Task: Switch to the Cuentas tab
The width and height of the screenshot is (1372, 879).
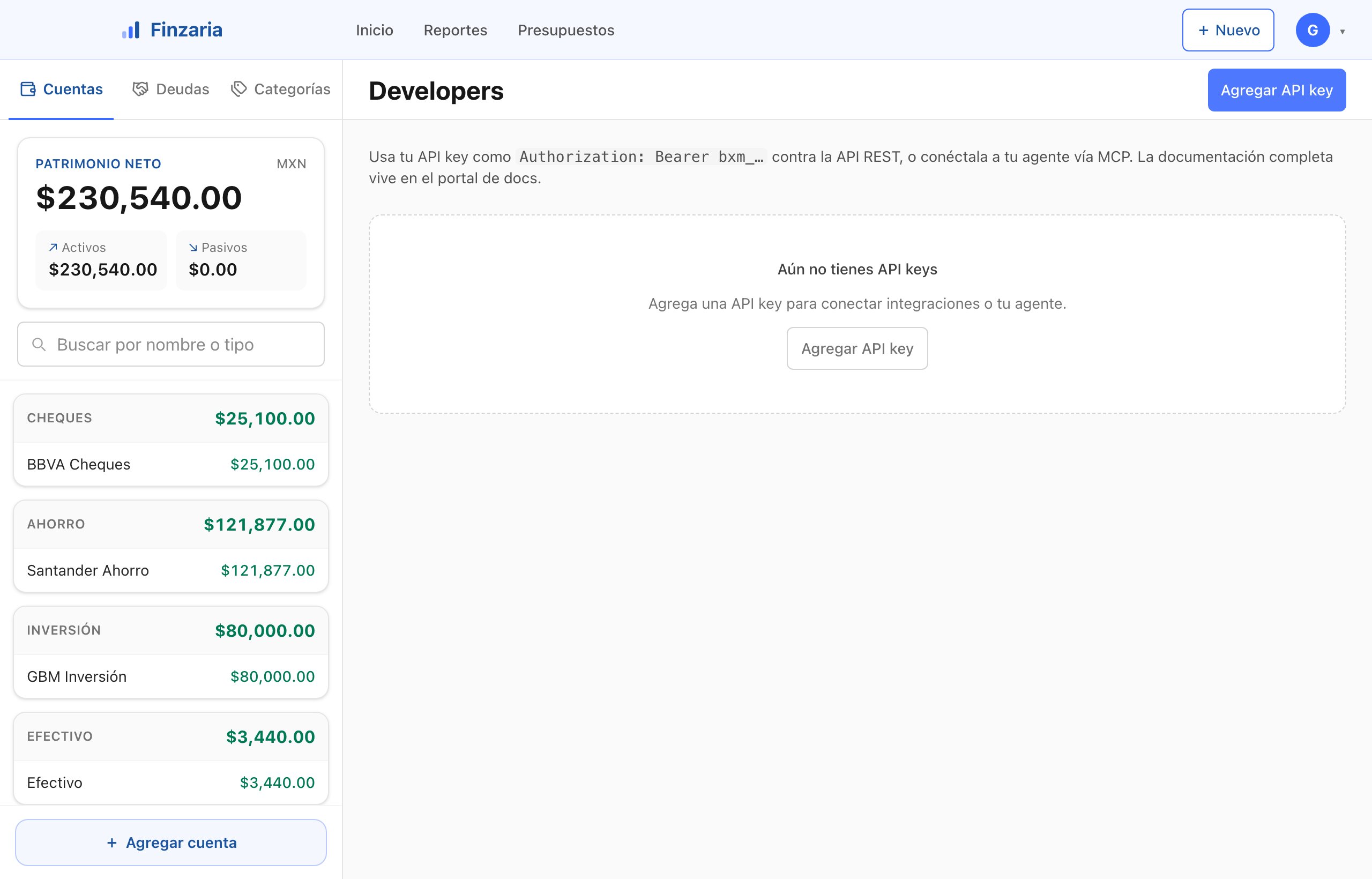Action: tap(61, 89)
